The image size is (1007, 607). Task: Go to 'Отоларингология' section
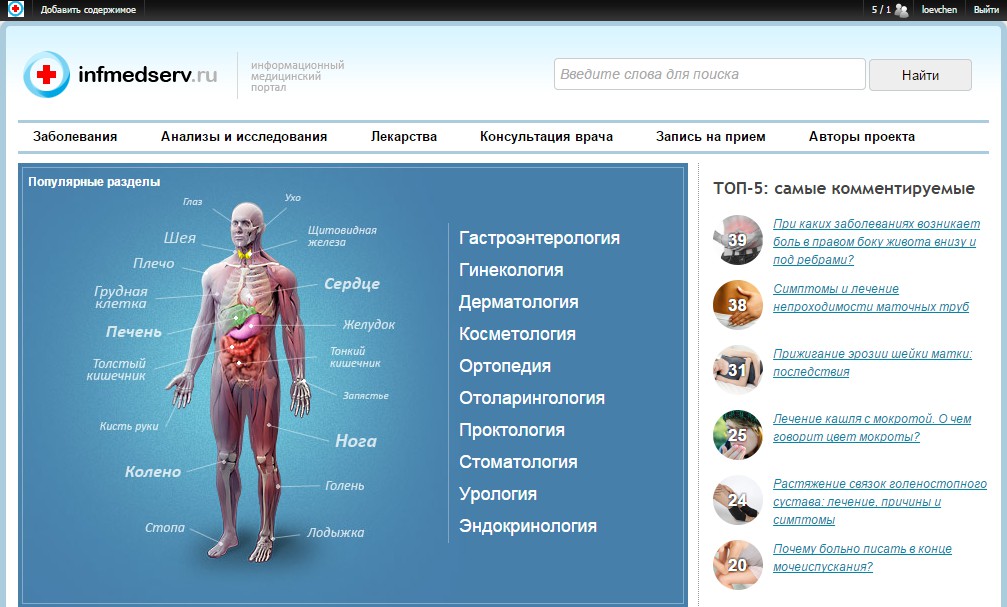(x=532, y=398)
